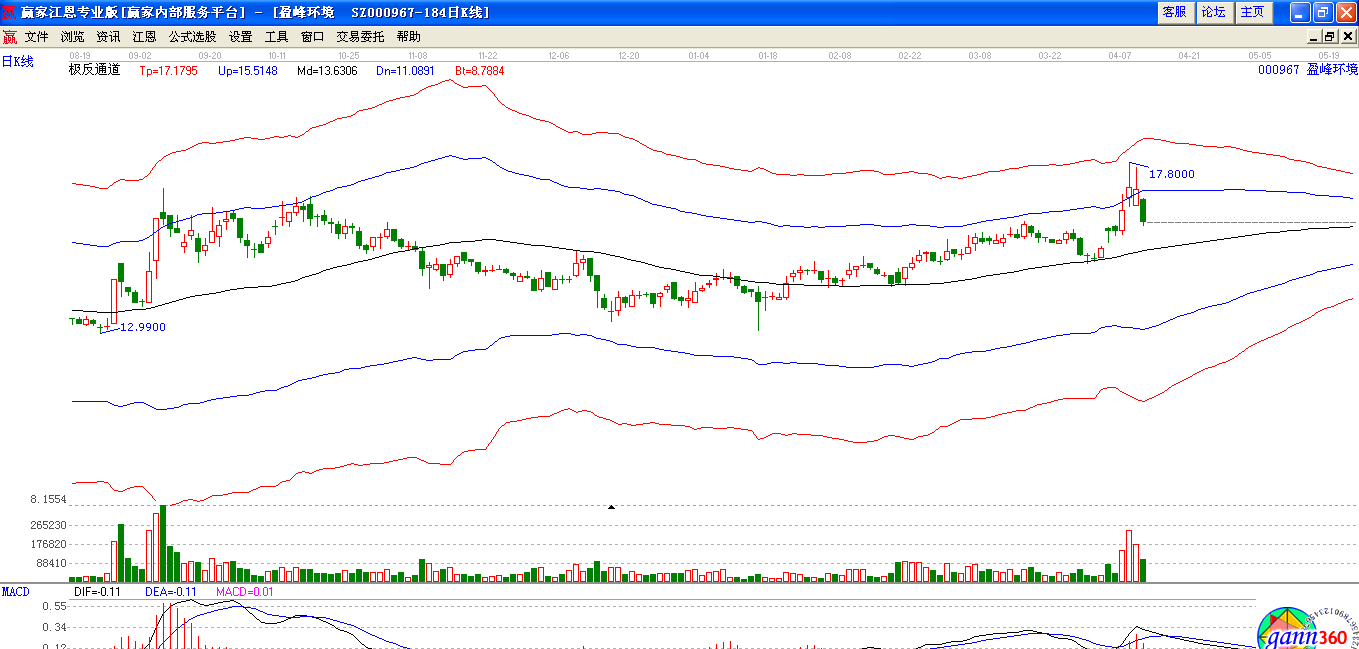1359x649 pixels.
Task: Open the 窗口 menu
Action: pos(312,36)
